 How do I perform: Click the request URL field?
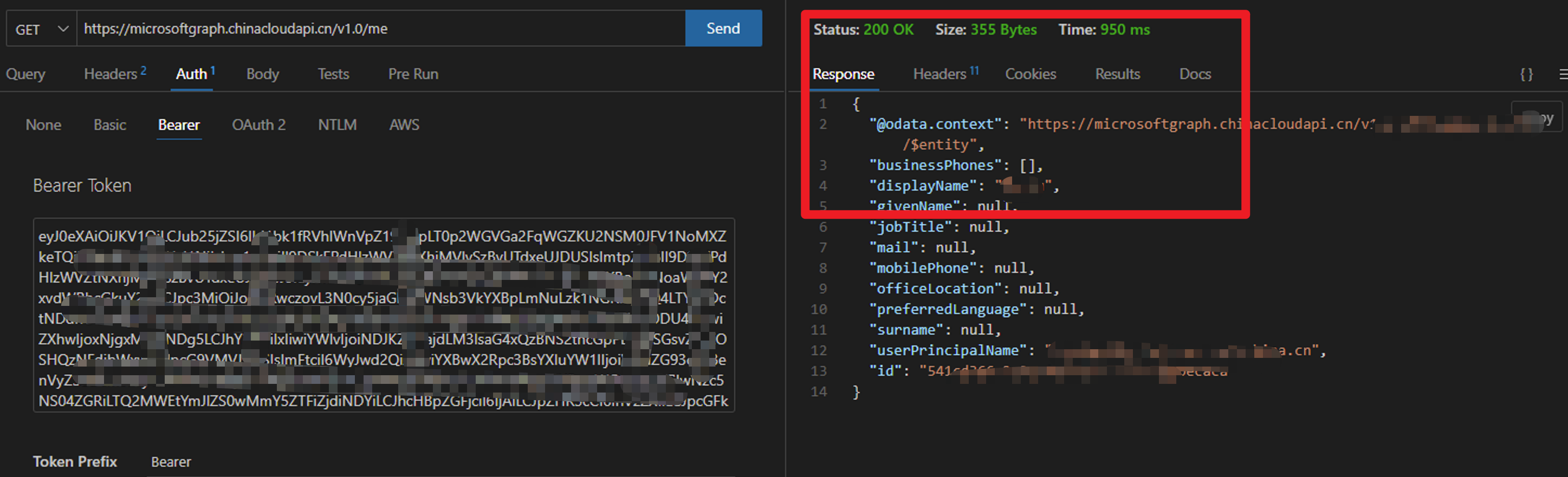pos(380,29)
